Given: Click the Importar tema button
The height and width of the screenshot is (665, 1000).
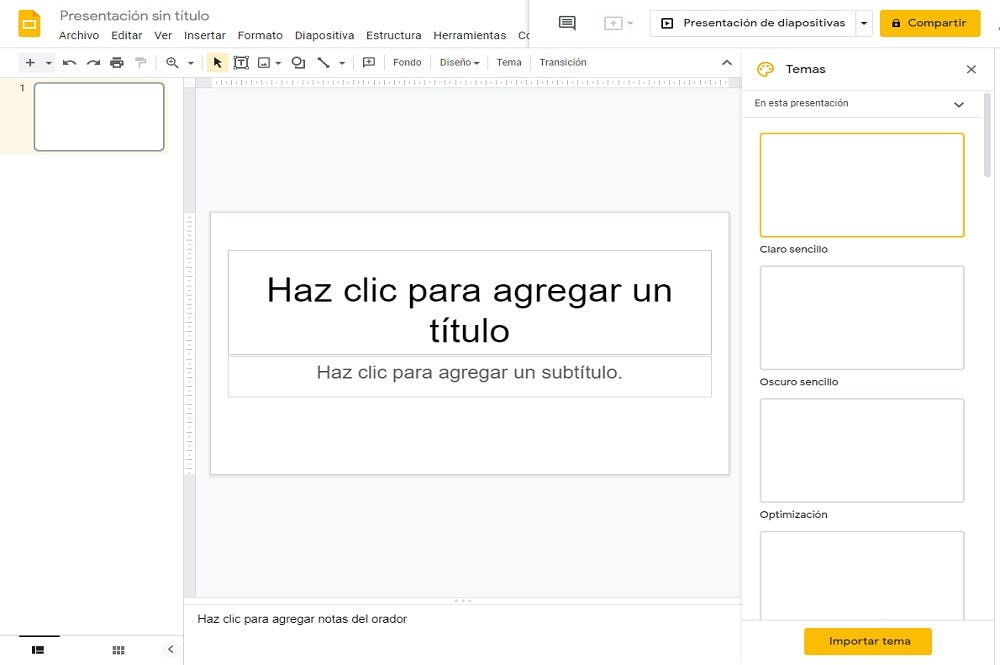Looking at the screenshot, I should 868,641.
